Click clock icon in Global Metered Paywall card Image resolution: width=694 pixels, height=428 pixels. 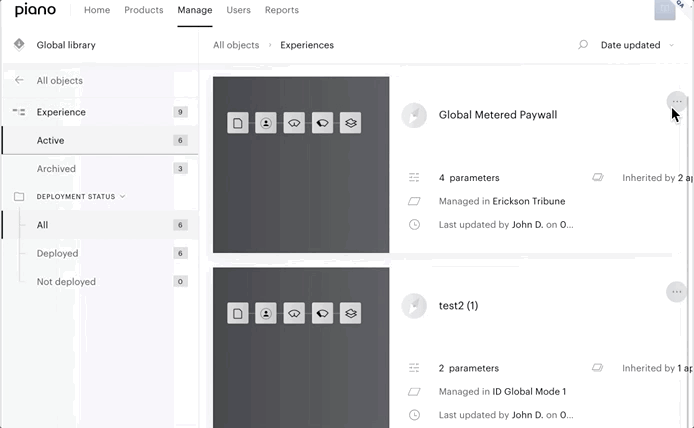click(x=414, y=224)
